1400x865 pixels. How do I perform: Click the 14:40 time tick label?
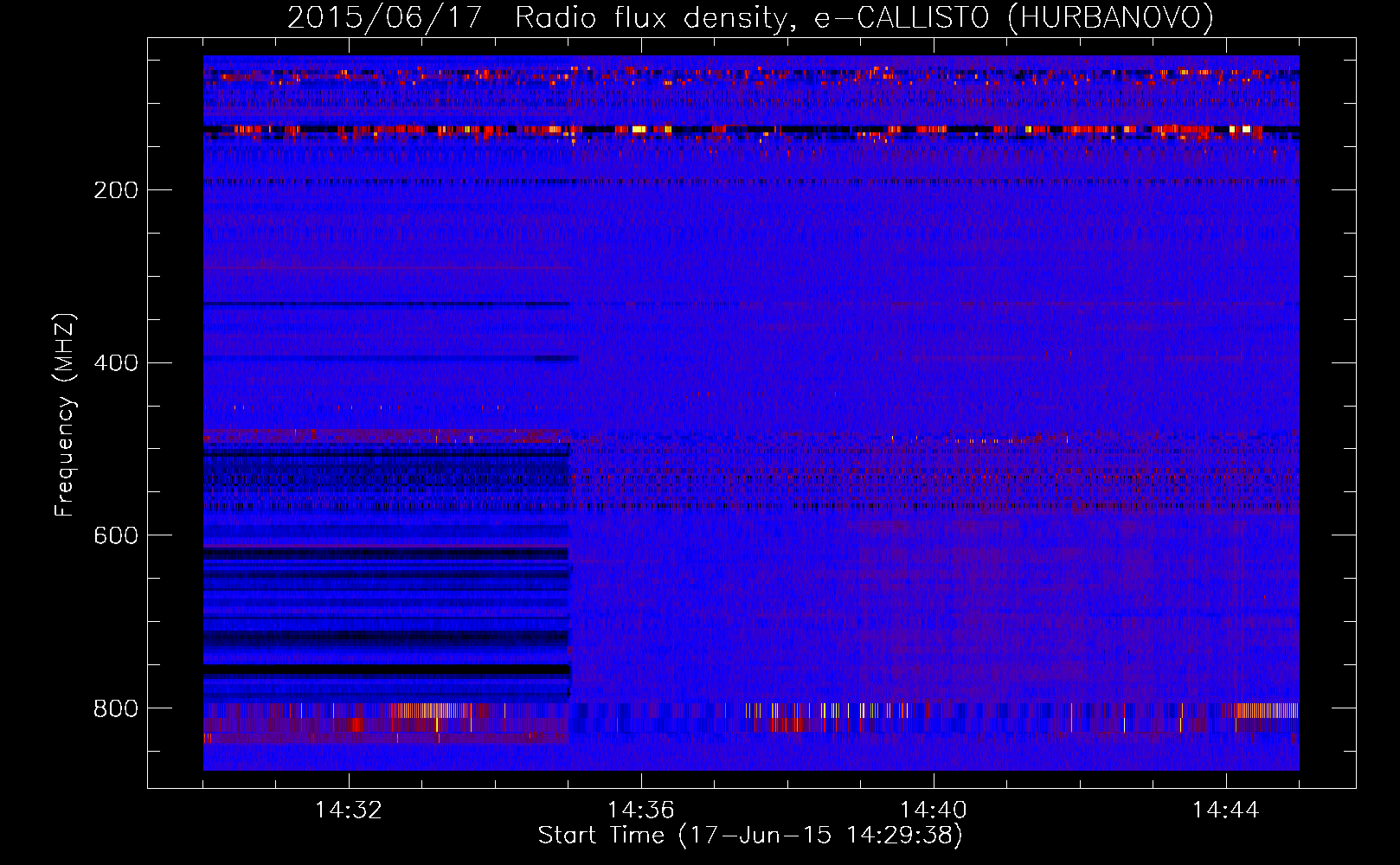pos(934,811)
